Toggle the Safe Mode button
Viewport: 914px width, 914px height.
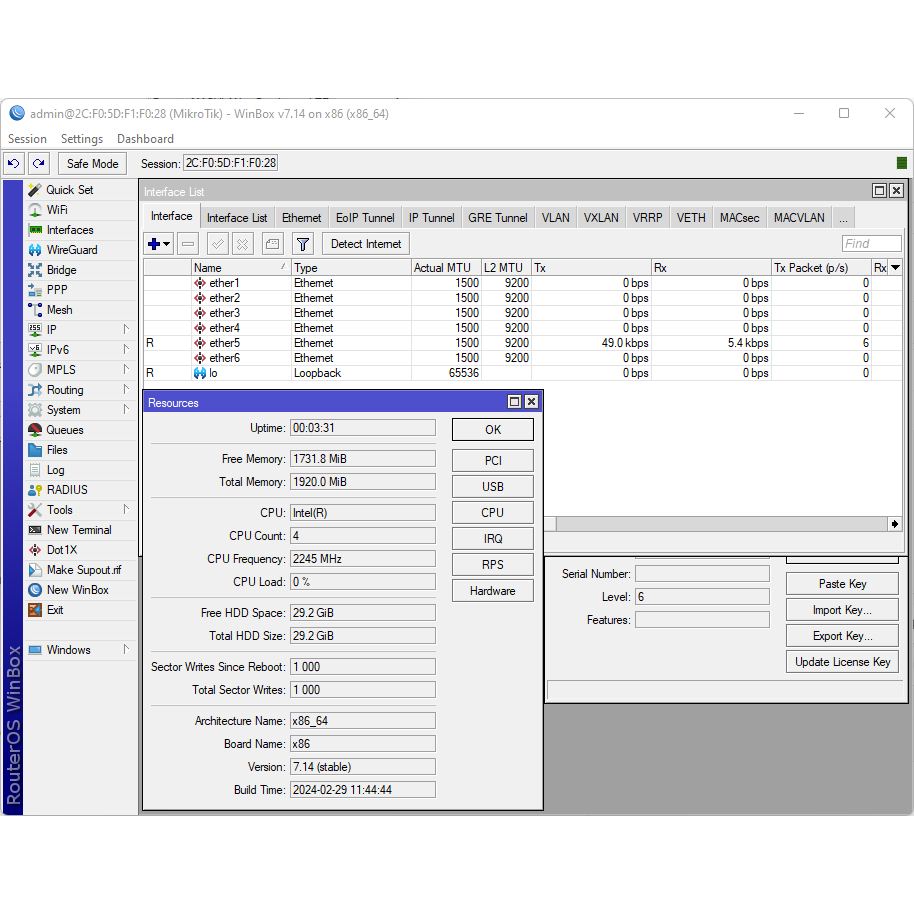click(x=92, y=163)
